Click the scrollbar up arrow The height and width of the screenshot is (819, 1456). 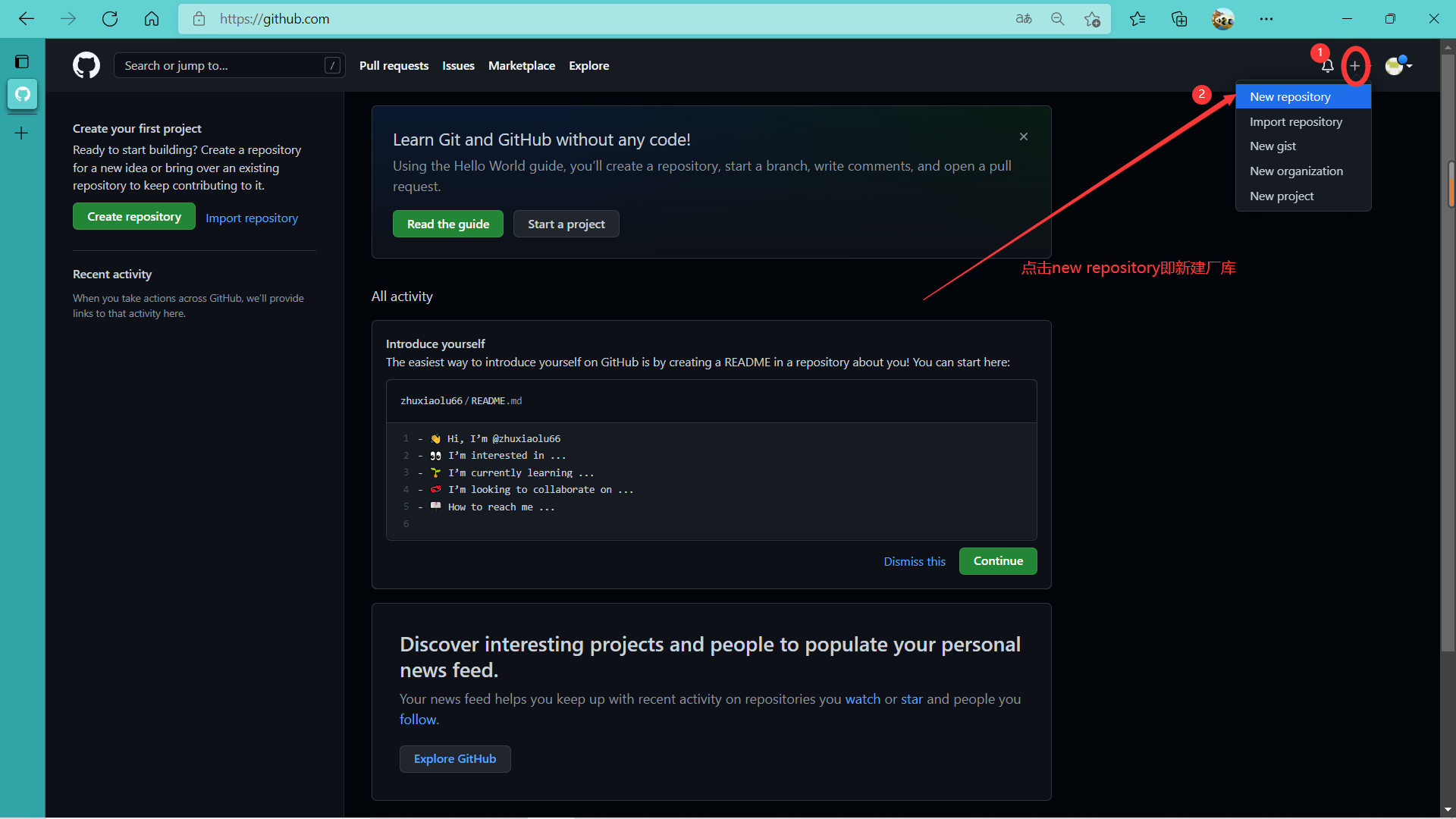pos(1448,47)
